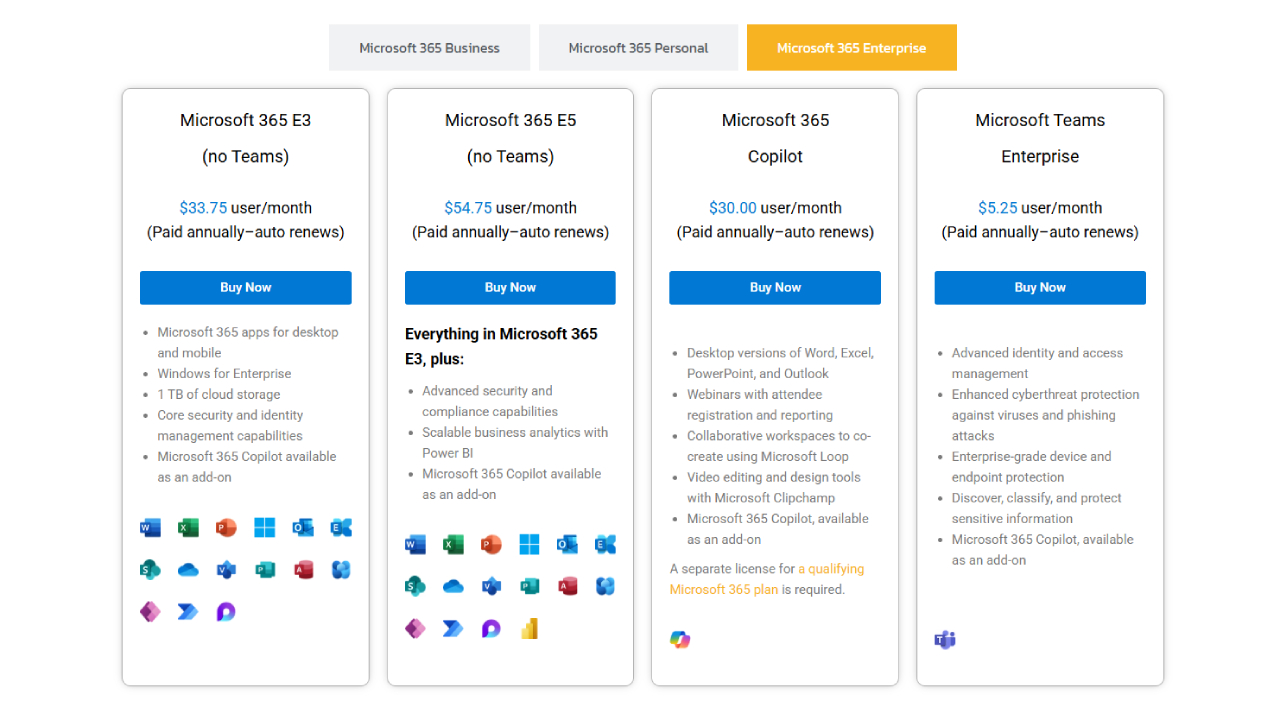Click the OneDrive cloud icon in E3 card
This screenshot has width=1280, height=720.
[188, 570]
